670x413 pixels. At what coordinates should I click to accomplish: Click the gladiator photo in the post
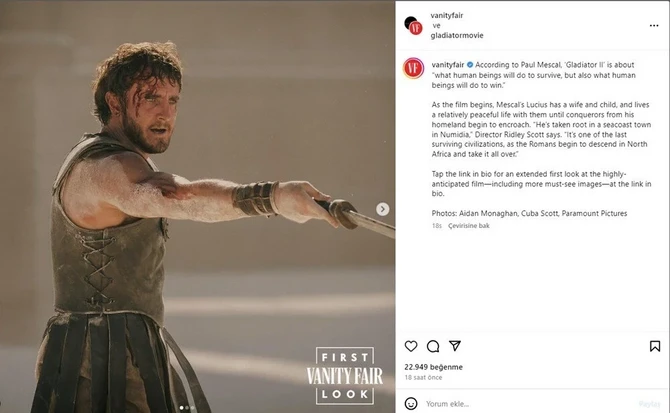(x=197, y=207)
